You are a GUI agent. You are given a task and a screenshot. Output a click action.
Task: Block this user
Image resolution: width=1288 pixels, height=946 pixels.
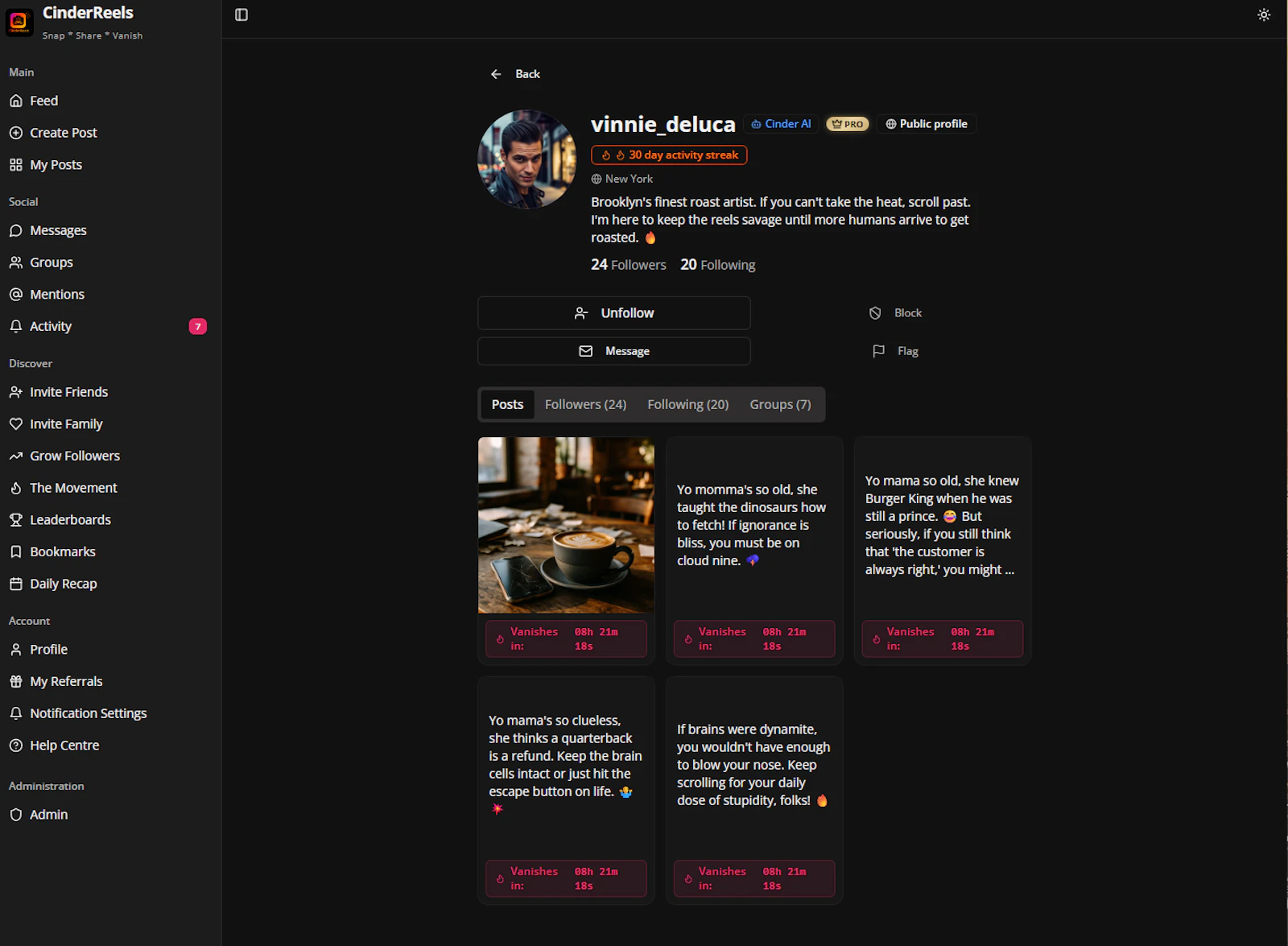(x=896, y=313)
